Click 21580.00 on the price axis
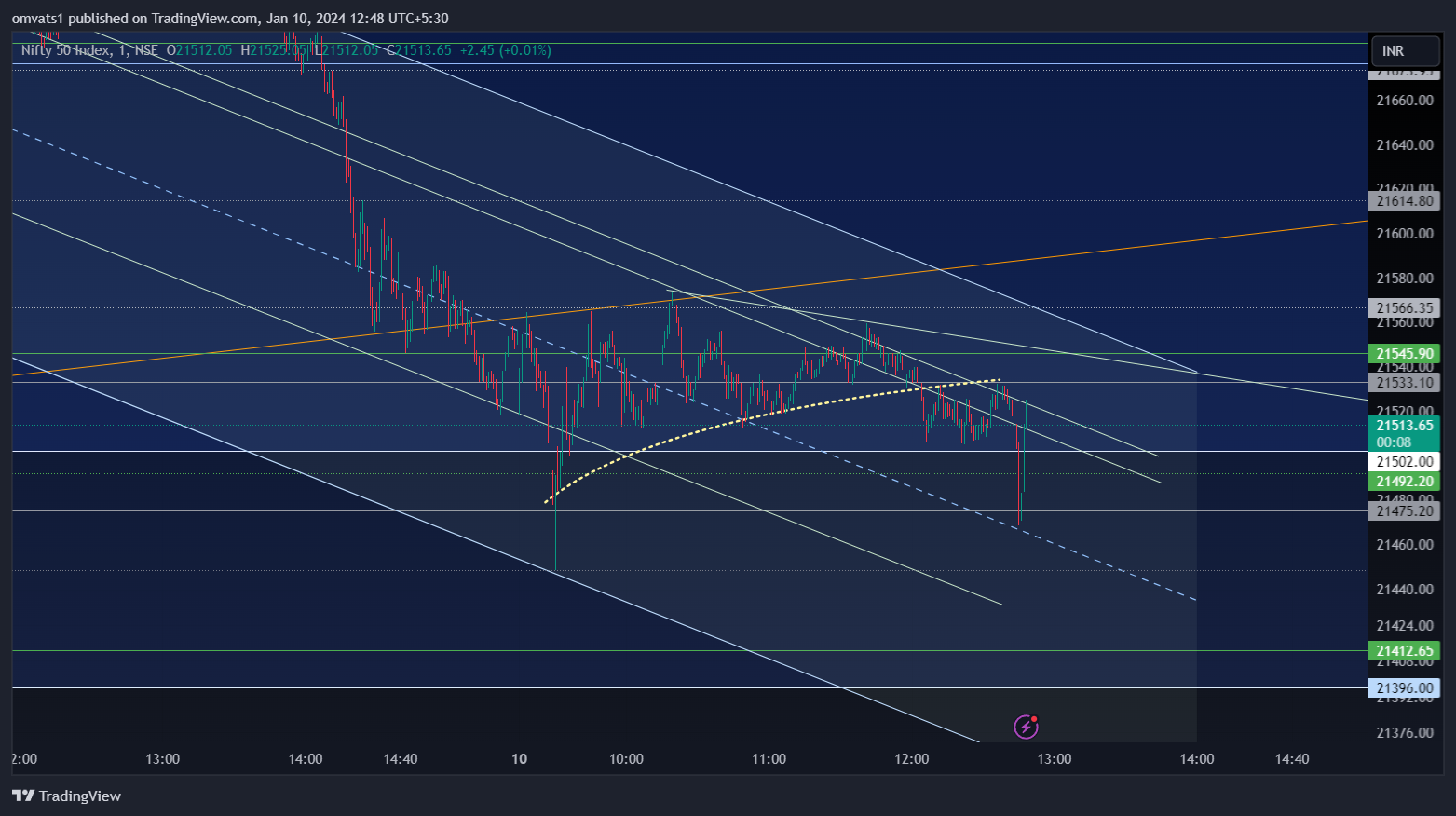 click(1404, 279)
